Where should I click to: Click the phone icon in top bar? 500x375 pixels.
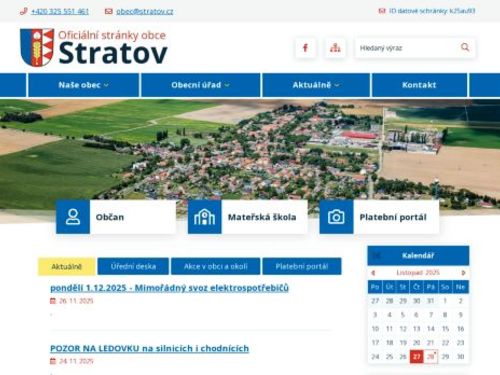click(23, 11)
